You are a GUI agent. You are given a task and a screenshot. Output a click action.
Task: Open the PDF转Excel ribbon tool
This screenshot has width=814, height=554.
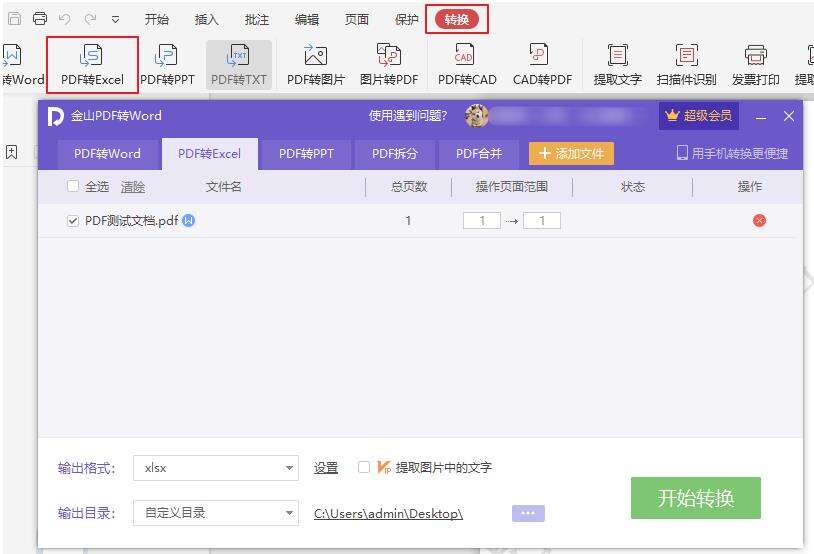[x=92, y=64]
